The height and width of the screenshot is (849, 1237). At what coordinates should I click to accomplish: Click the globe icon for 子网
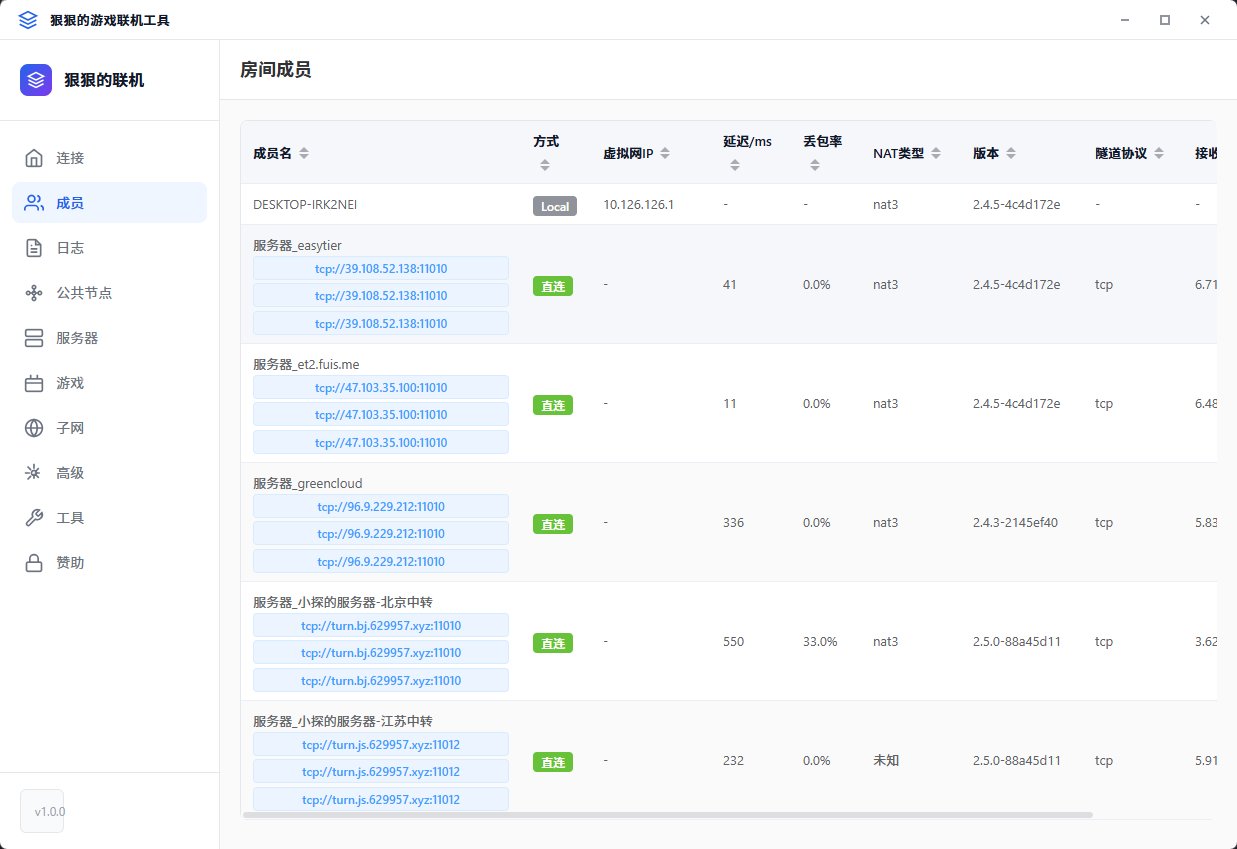tap(34, 428)
